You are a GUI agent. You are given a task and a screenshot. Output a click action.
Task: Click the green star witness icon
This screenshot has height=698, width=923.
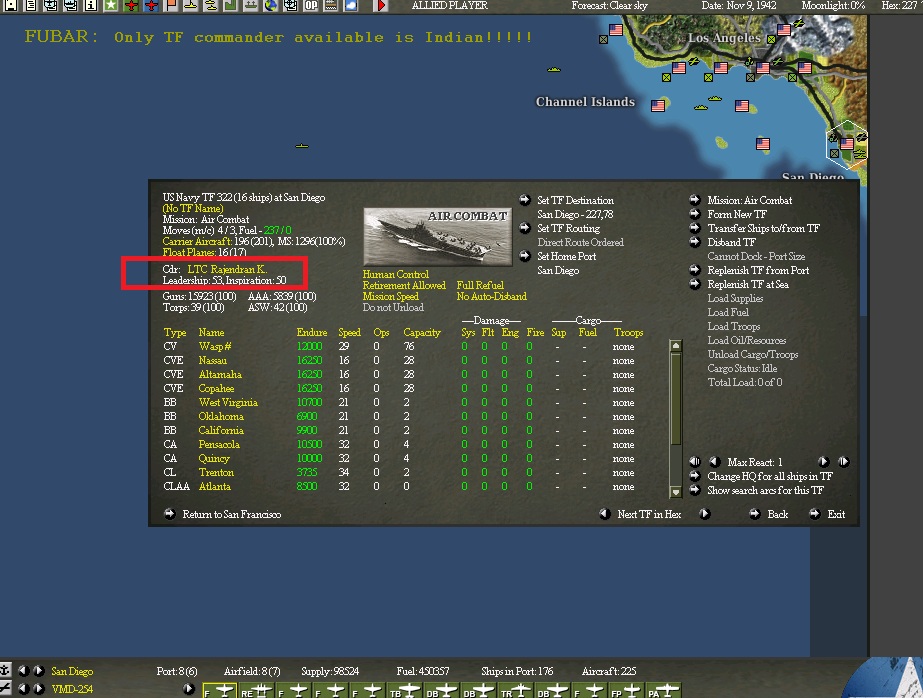pyautogui.click(x=113, y=6)
